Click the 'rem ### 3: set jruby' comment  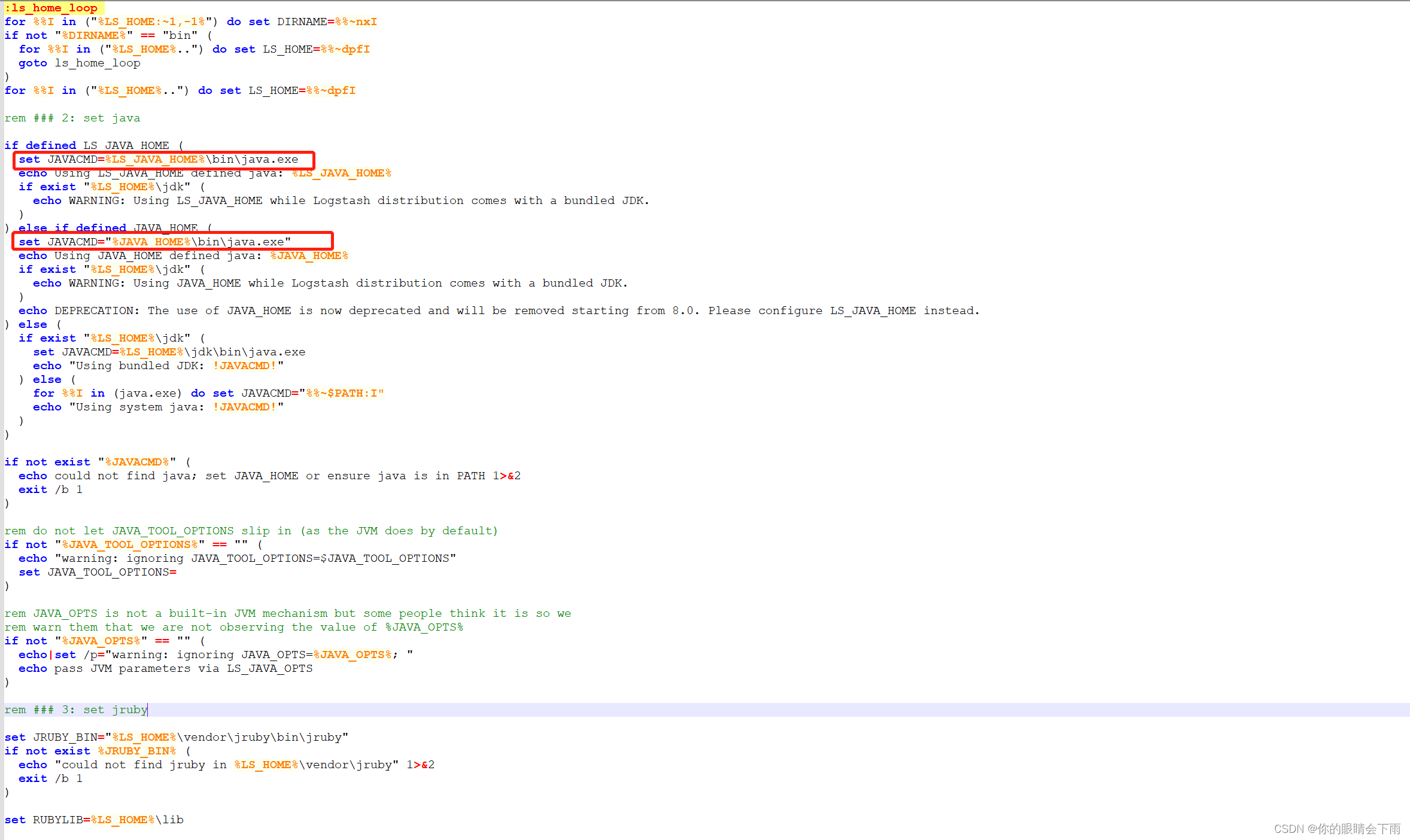tap(76, 710)
